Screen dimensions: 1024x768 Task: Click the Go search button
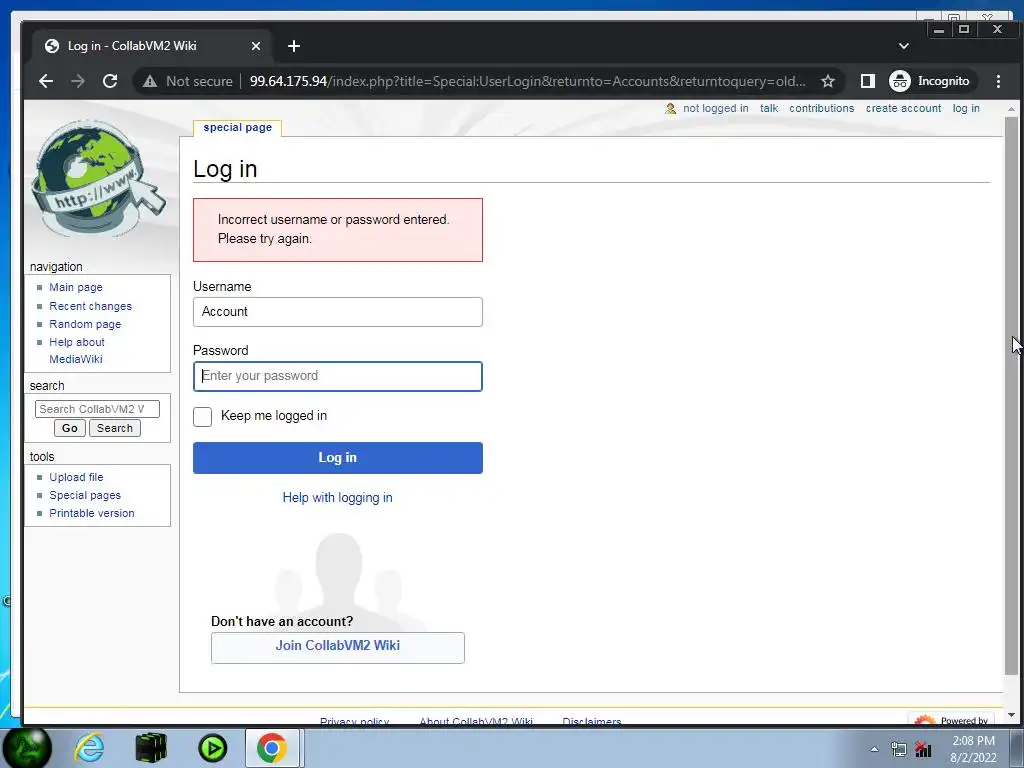point(69,428)
